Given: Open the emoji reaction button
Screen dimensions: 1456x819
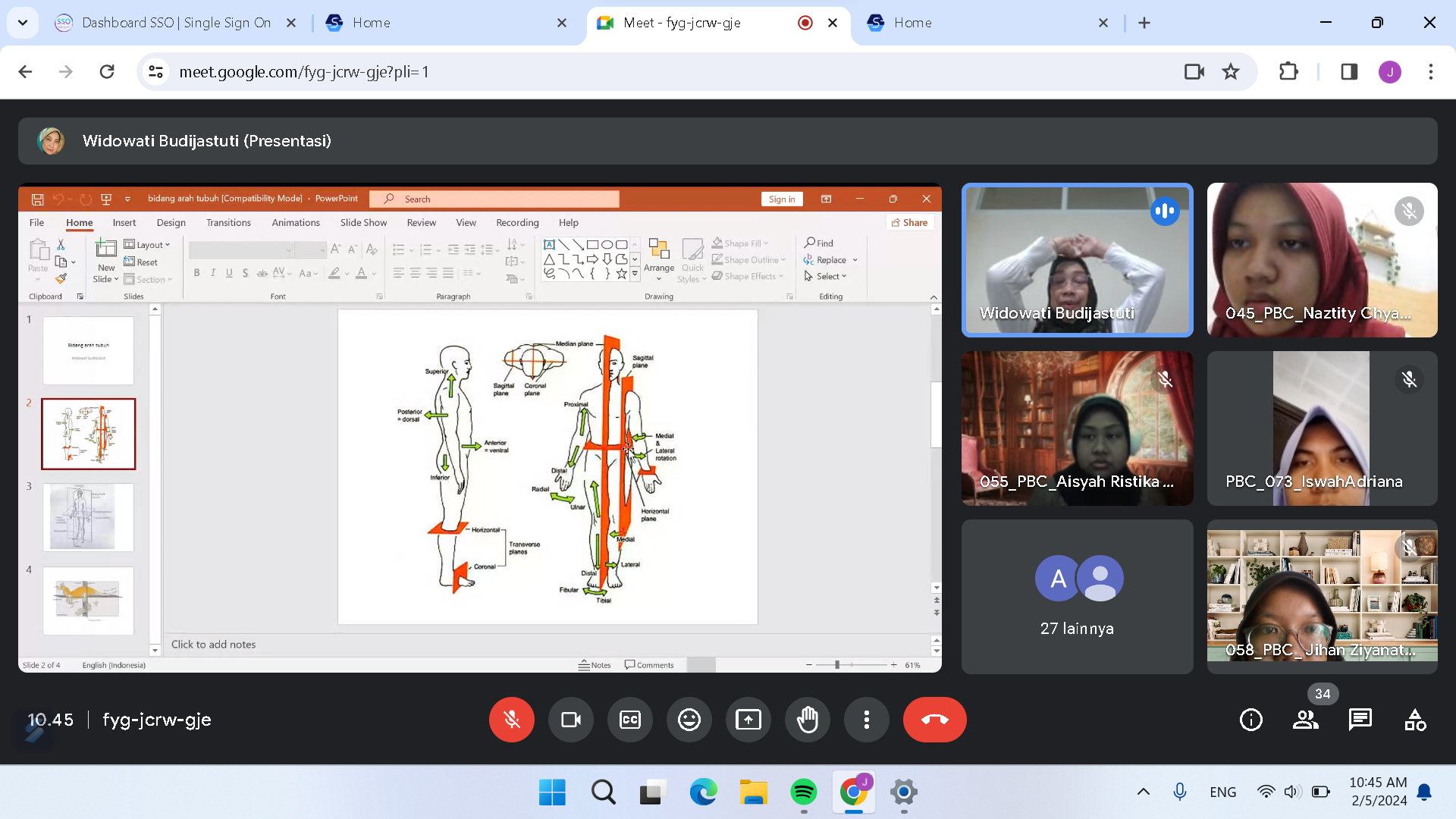Looking at the screenshot, I should click(x=689, y=720).
